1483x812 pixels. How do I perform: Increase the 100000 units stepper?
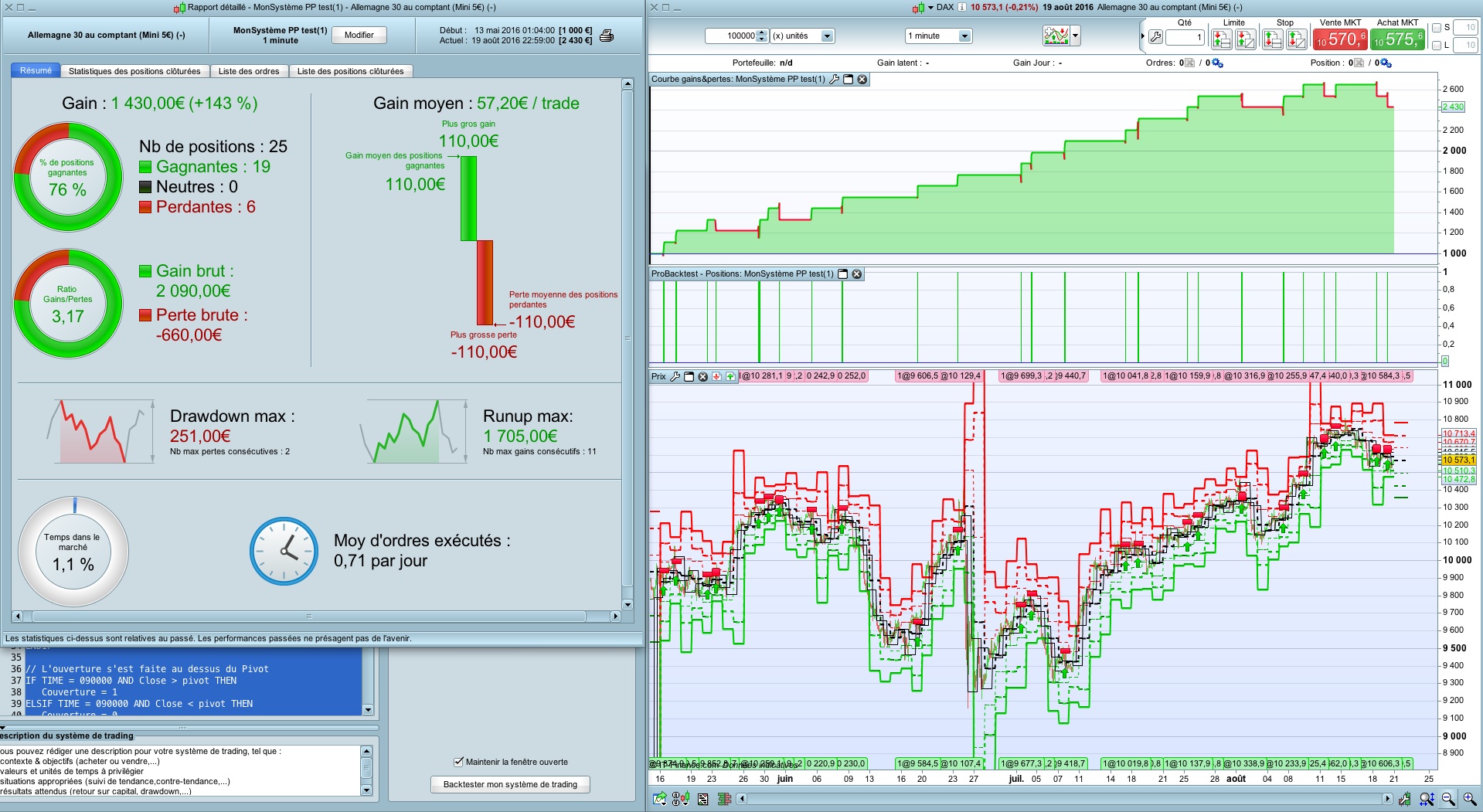pyautogui.click(x=762, y=32)
